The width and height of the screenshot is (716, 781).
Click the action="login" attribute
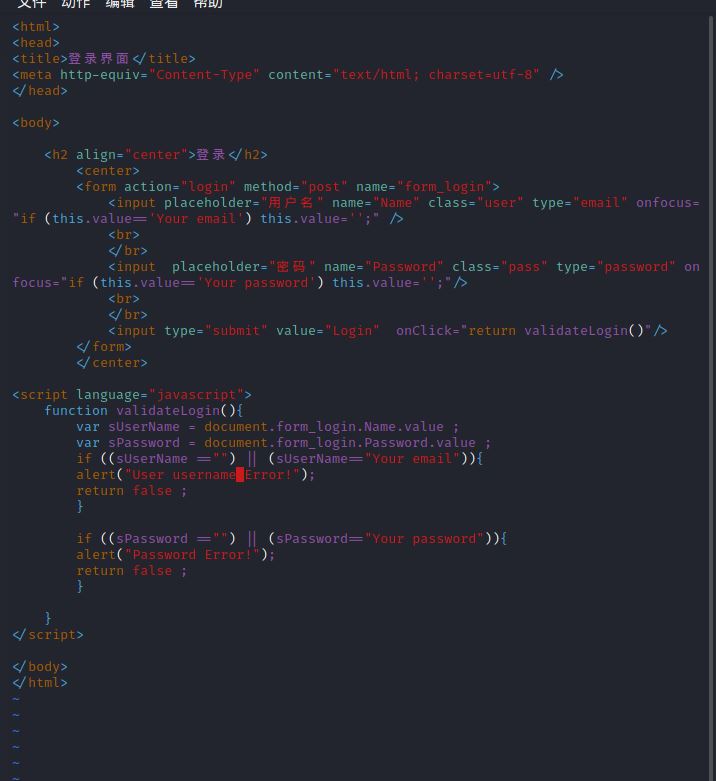(x=180, y=187)
